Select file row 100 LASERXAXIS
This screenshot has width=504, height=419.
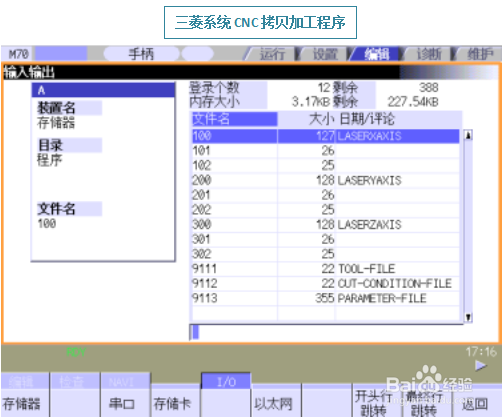326,136
